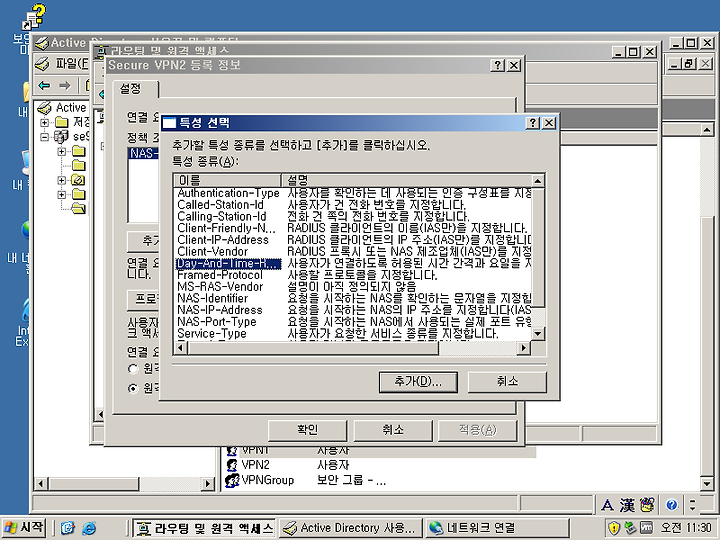Close the 특성 선택 dialog
The height and width of the screenshot is (540, 720).
coord(549,123)
